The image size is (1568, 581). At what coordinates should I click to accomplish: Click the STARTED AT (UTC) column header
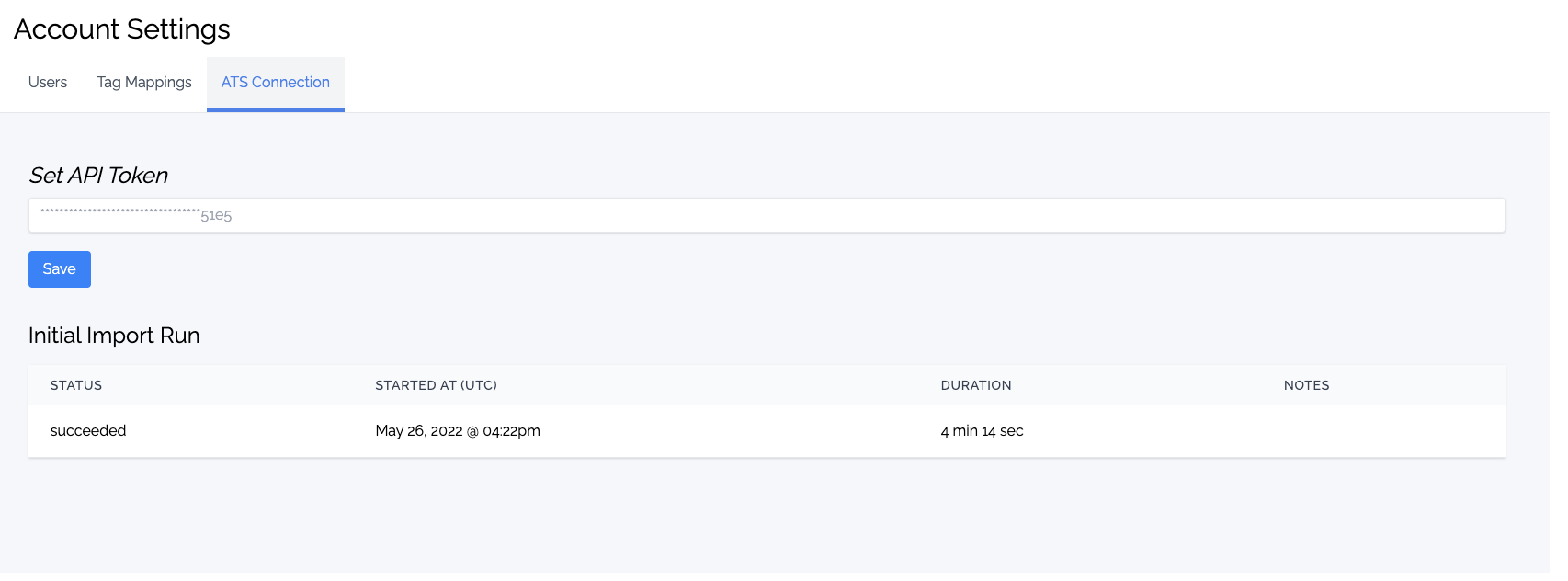coord(436,385)
